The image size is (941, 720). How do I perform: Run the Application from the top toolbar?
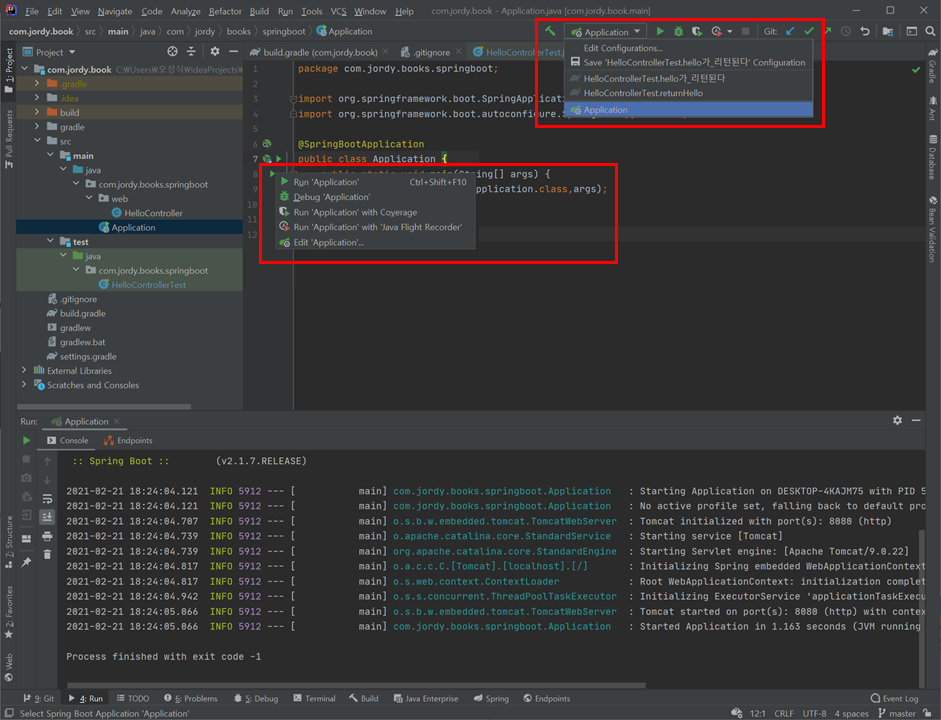(660, 31)
